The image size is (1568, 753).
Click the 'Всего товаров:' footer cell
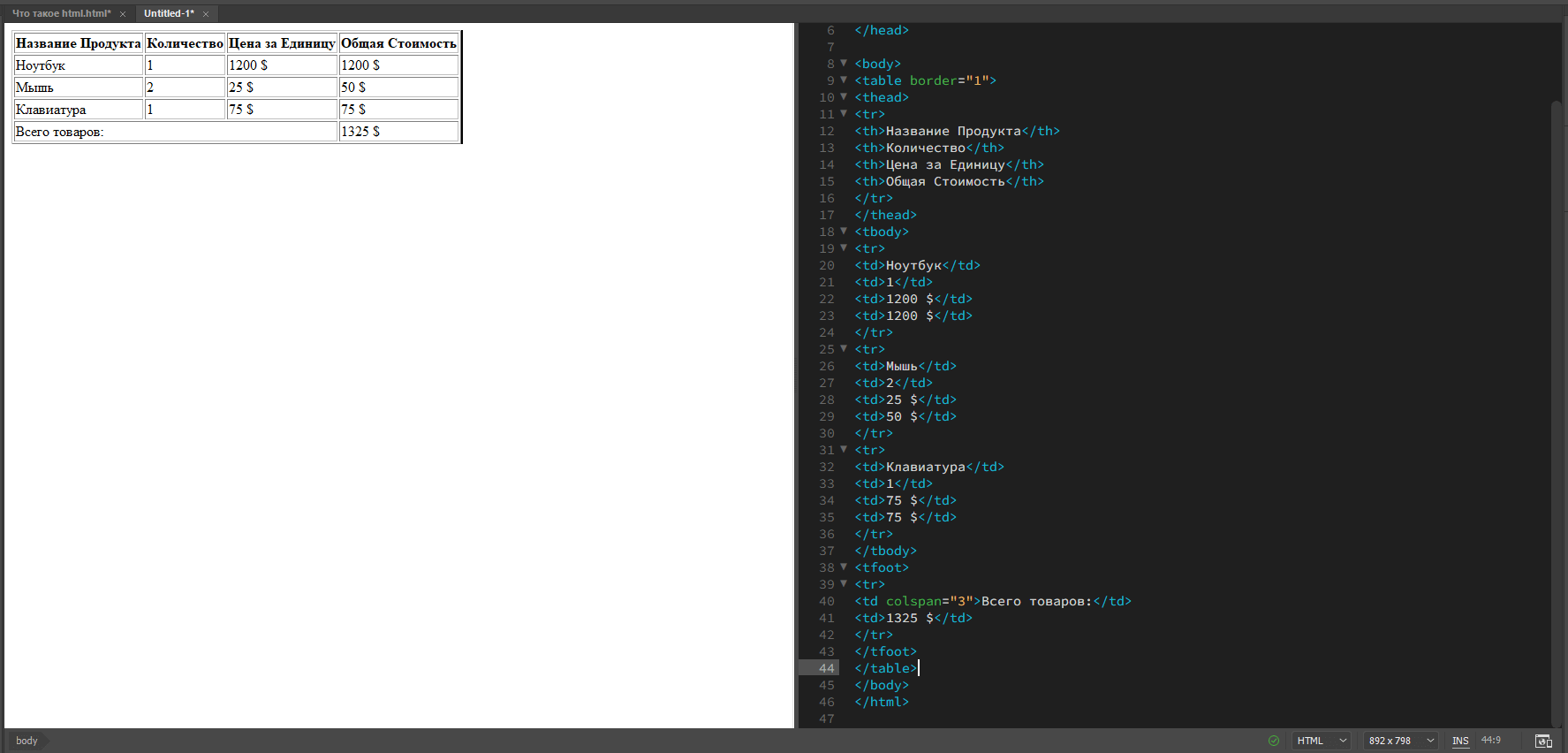175,132
